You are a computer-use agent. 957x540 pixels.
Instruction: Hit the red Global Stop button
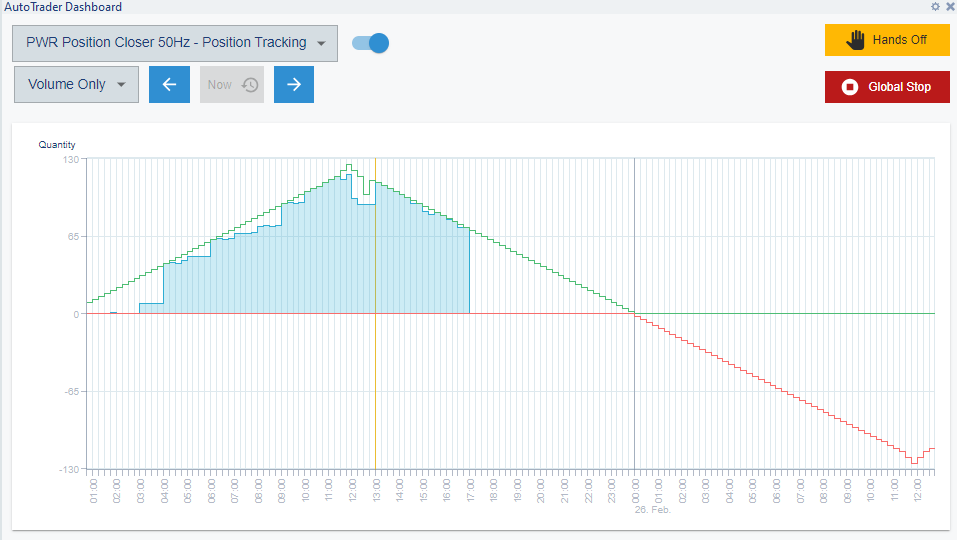click(x=886, y=87)
